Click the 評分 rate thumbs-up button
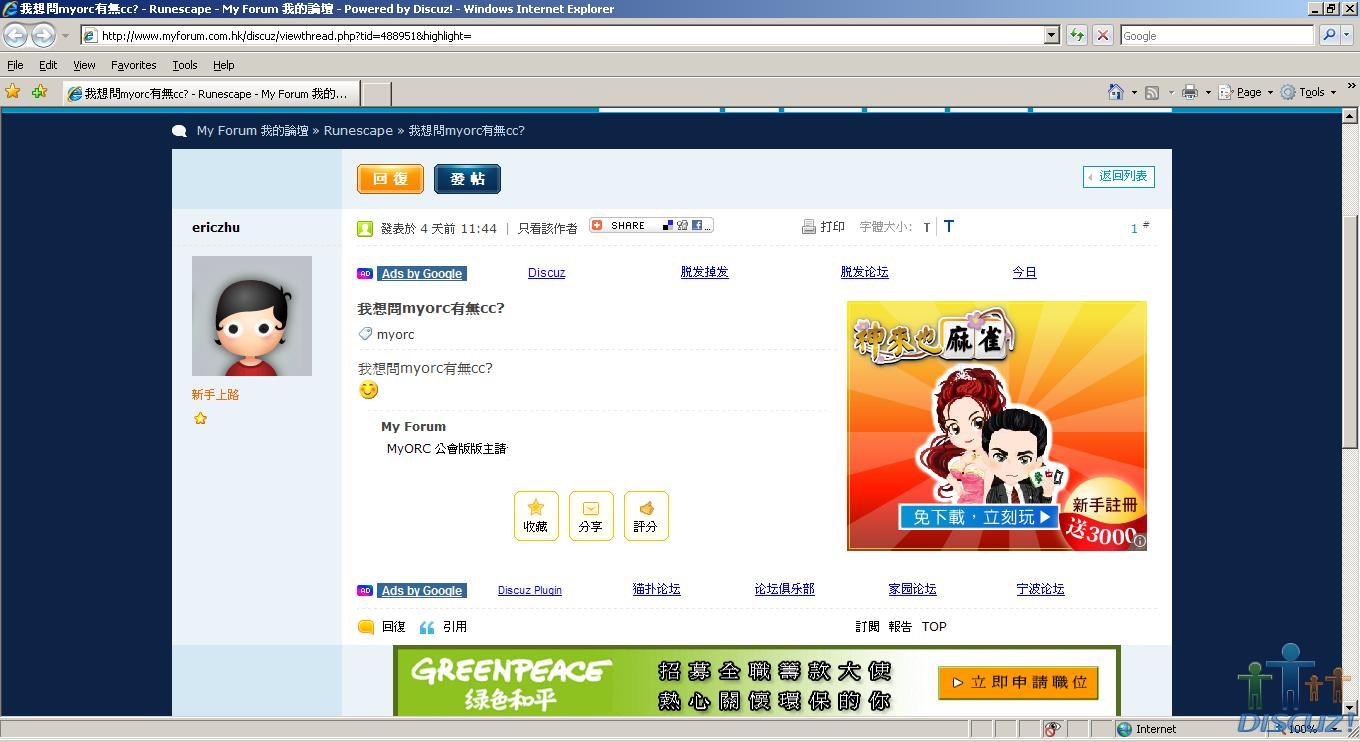This screenshot has height=742, width=1360. click(x=646, y=516)
